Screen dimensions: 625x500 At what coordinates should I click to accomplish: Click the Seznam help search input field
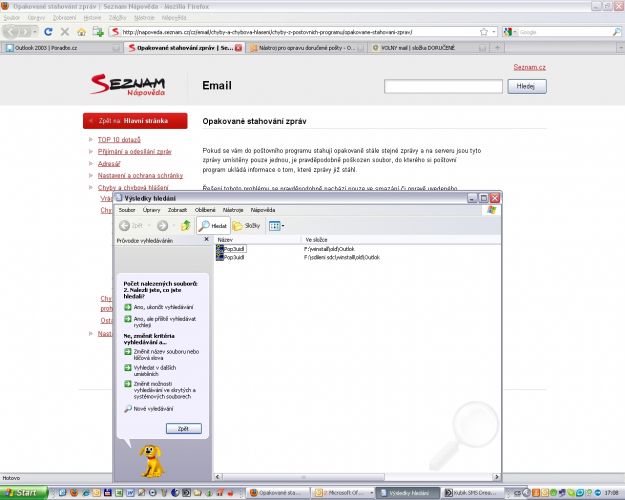pyautogui.click(x=443, y=86)
